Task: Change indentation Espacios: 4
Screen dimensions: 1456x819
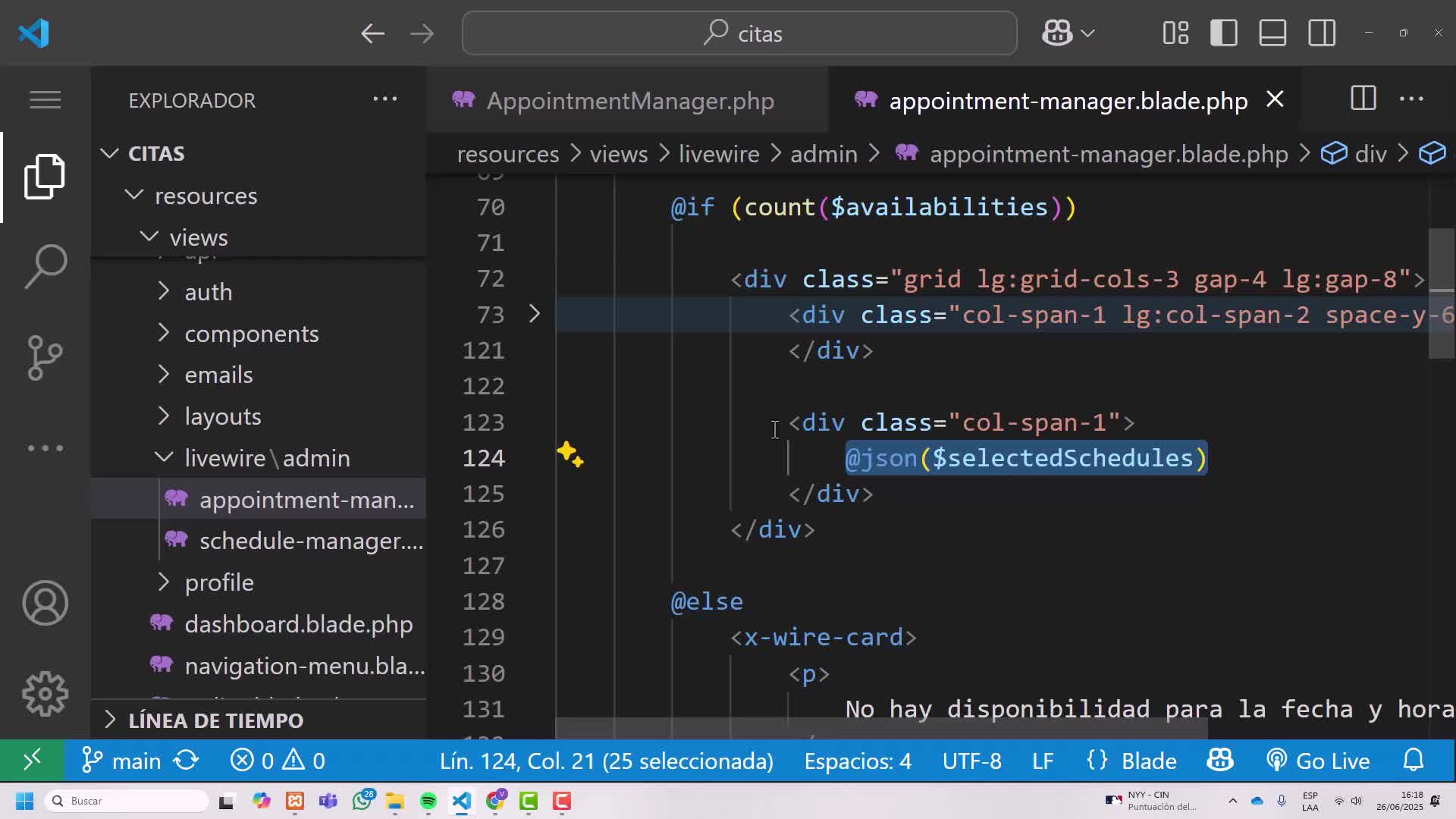Action: point(858,761)
